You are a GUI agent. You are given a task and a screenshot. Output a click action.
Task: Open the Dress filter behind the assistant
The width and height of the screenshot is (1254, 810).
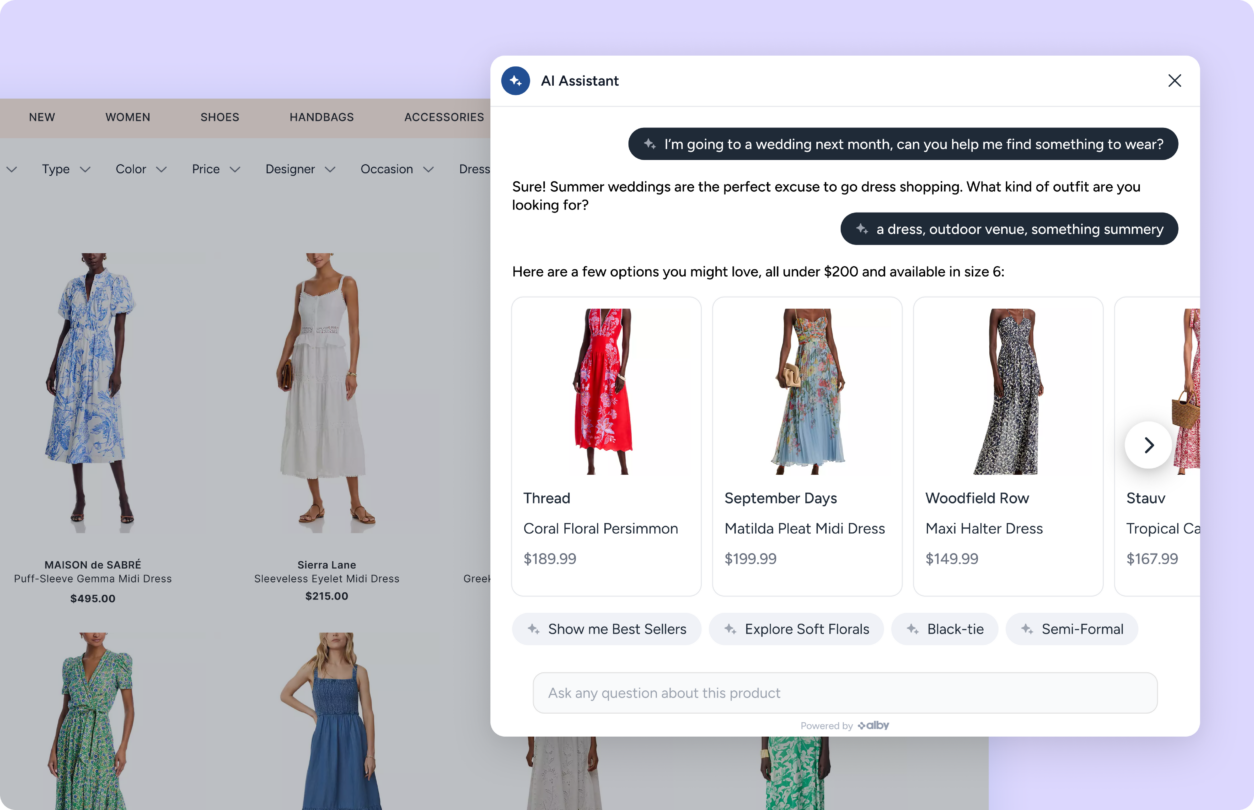[474, 169]
